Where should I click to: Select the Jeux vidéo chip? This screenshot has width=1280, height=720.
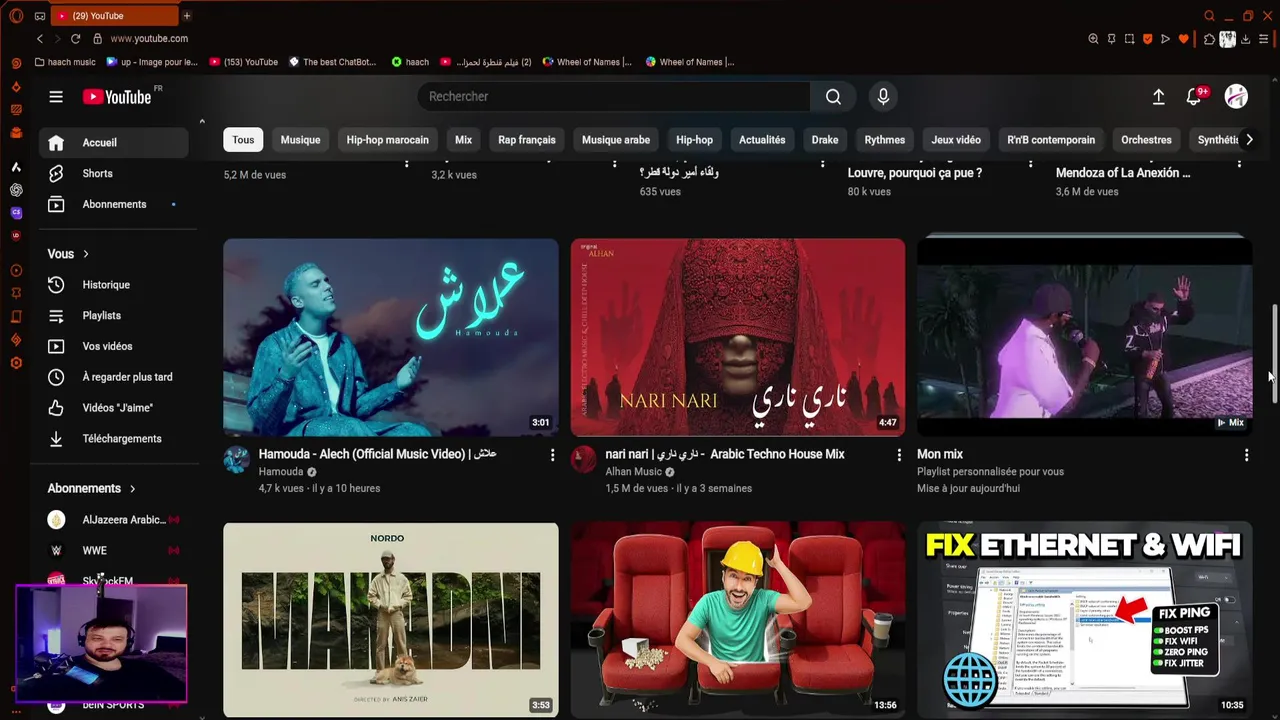tap(956, 140)
